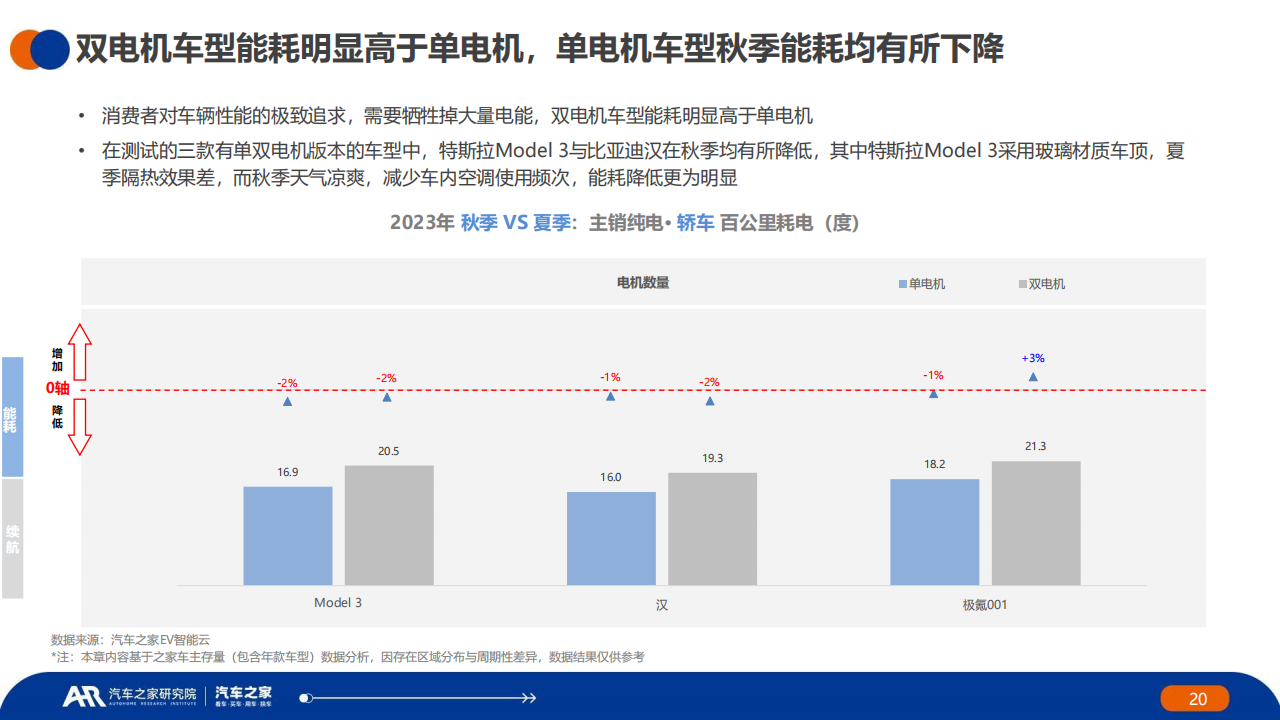Image resolution: width=1280 pixels, height=720 pixels.
Task: Click the 单电机 blue legend swatch
Action: tap(903, 284)
